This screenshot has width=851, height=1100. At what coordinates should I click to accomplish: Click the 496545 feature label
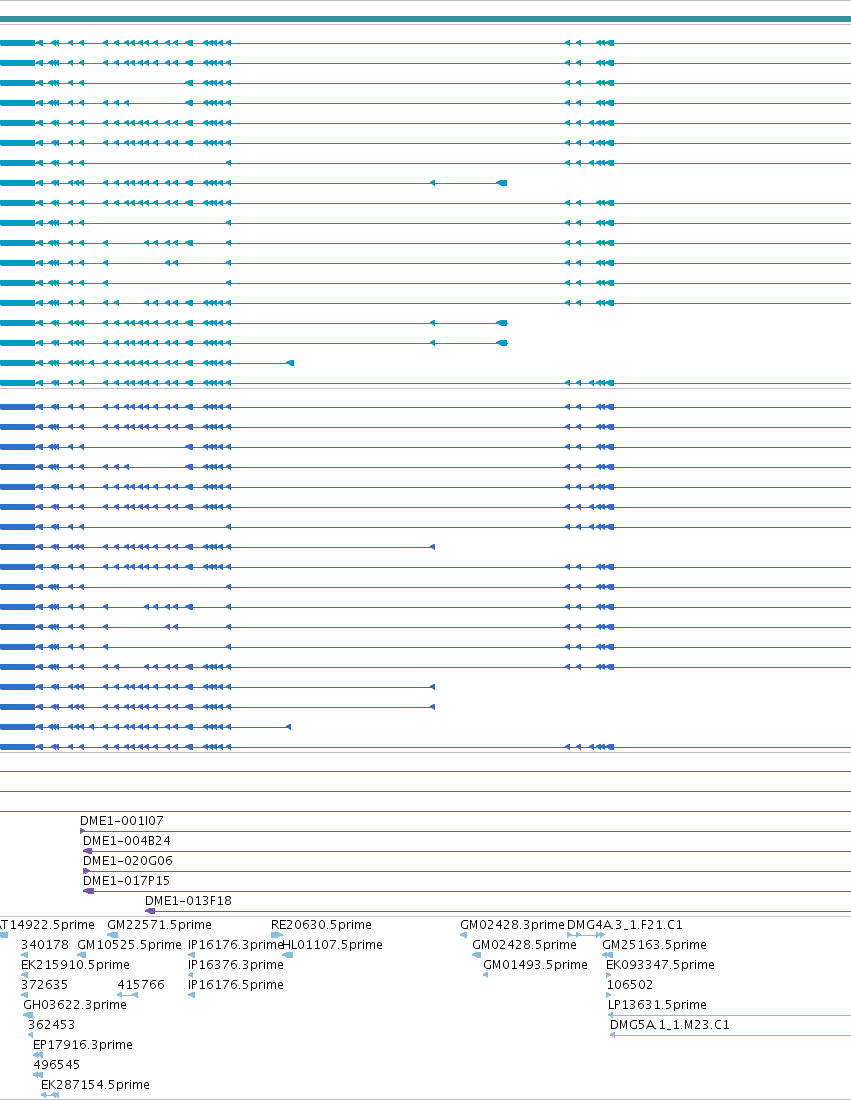tap(57, 1065)
